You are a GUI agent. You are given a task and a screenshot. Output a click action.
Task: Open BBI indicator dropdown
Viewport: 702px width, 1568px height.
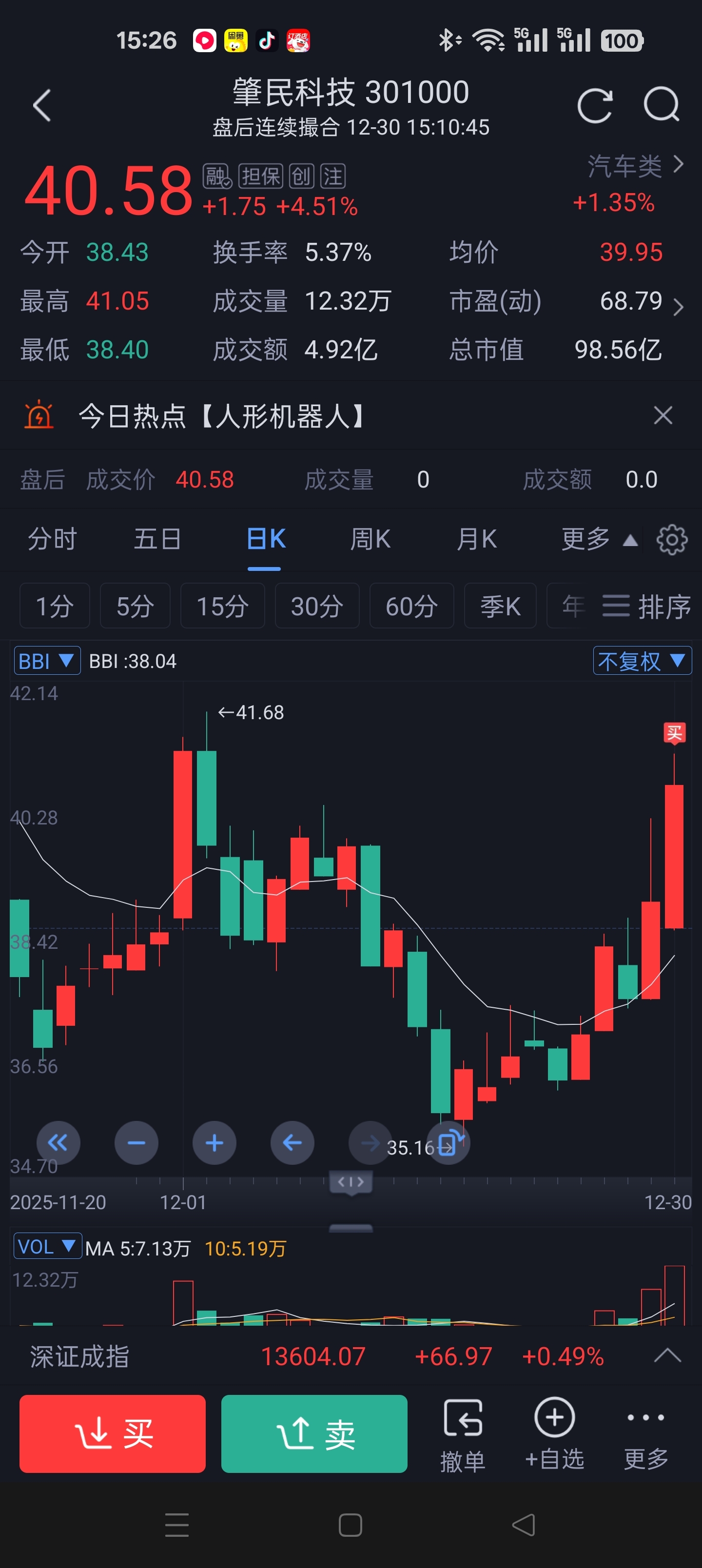point(47,661)
